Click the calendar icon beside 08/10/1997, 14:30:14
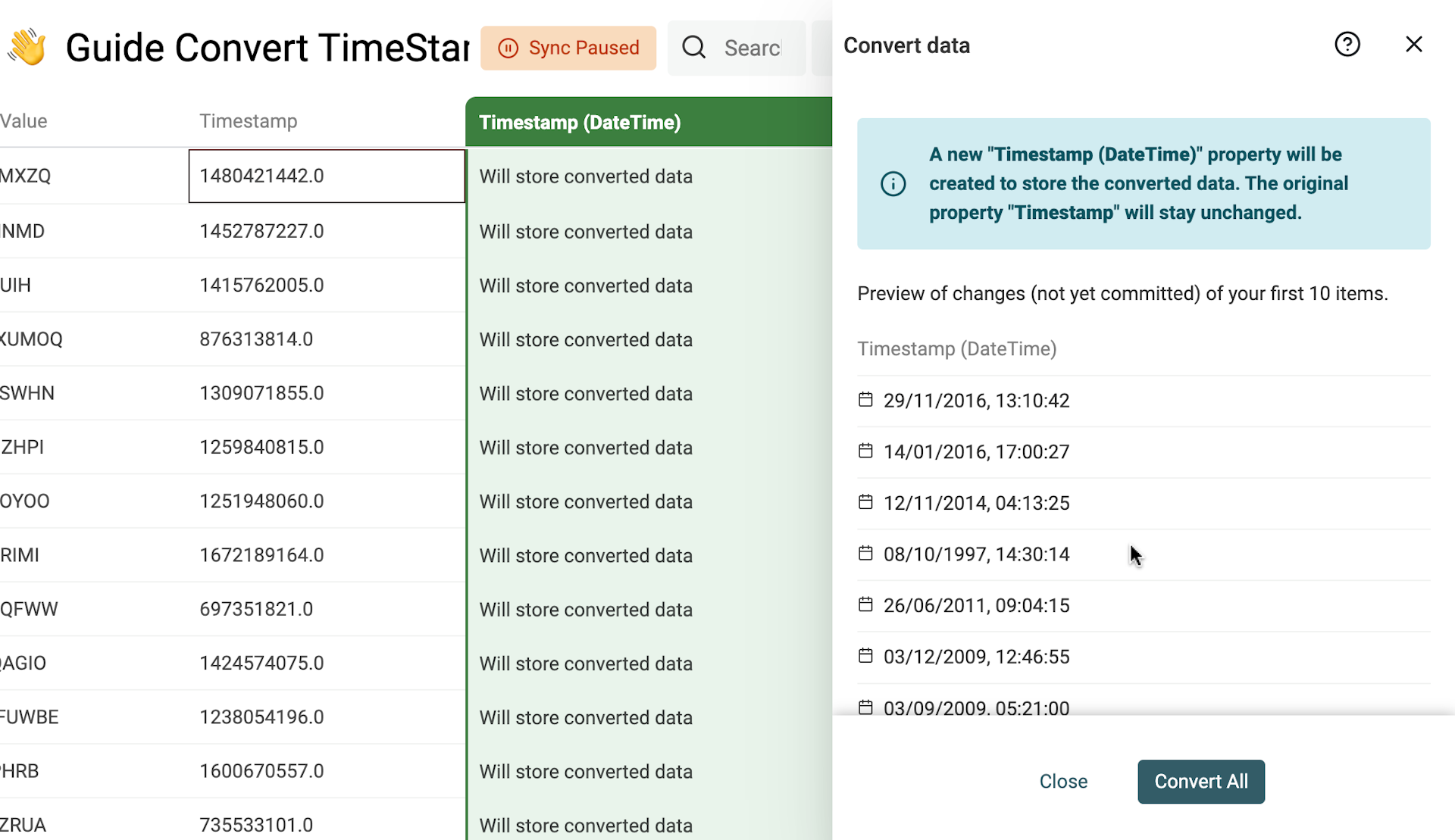 click(x=865, y=553)
